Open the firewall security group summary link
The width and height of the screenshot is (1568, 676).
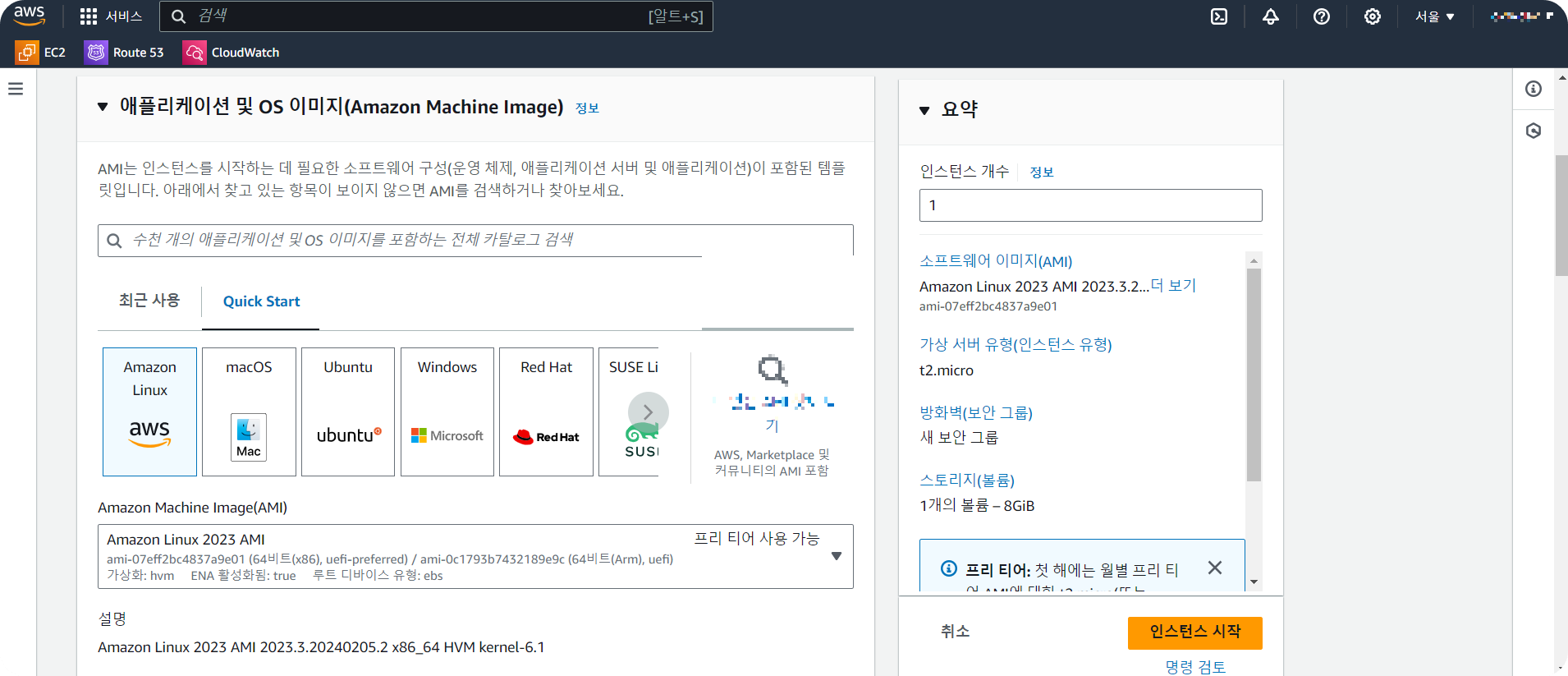[x=976, y=412]
